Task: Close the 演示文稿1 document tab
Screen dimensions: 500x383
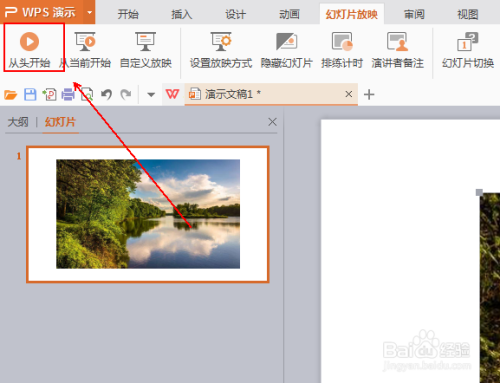Action: point(349,94)
